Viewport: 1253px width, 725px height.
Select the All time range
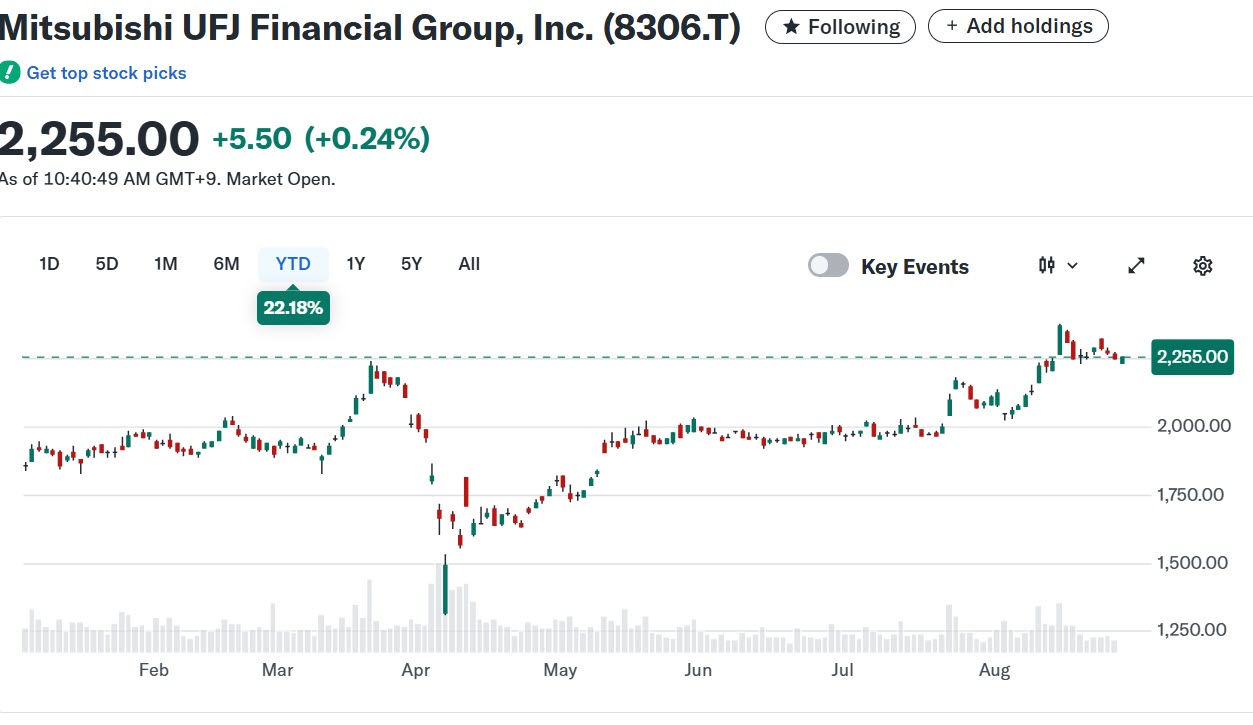pyautogui.click(x=469, y=264)
